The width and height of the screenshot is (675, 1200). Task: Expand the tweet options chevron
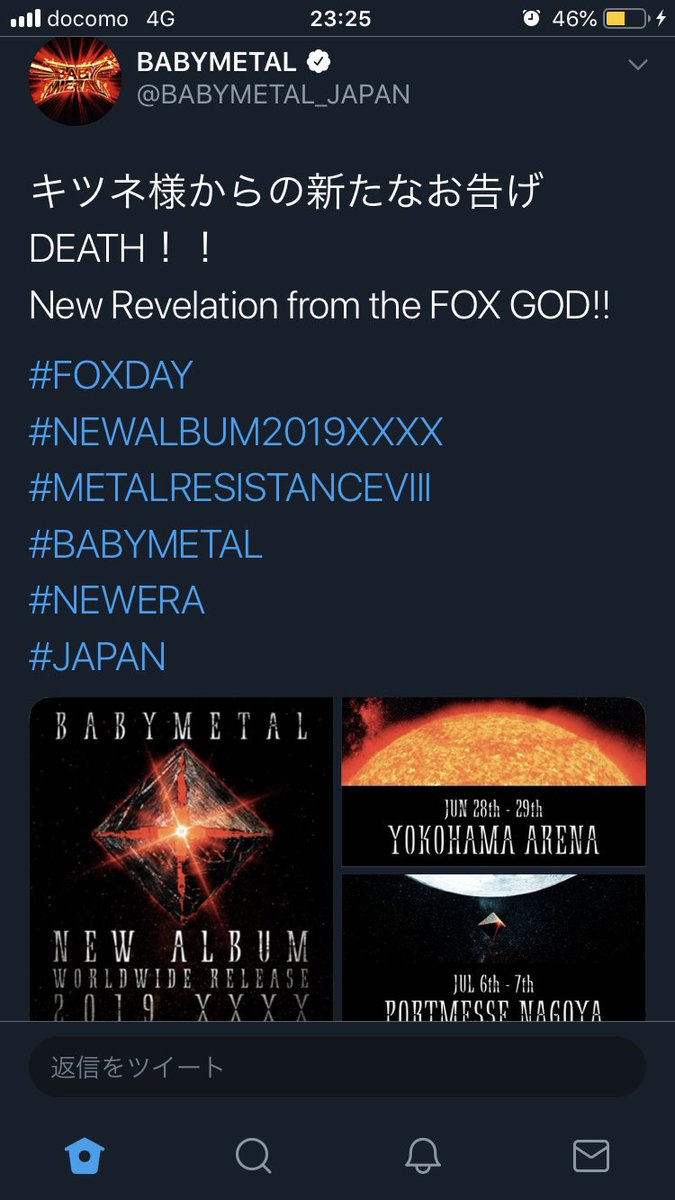(x=636, y=65)
